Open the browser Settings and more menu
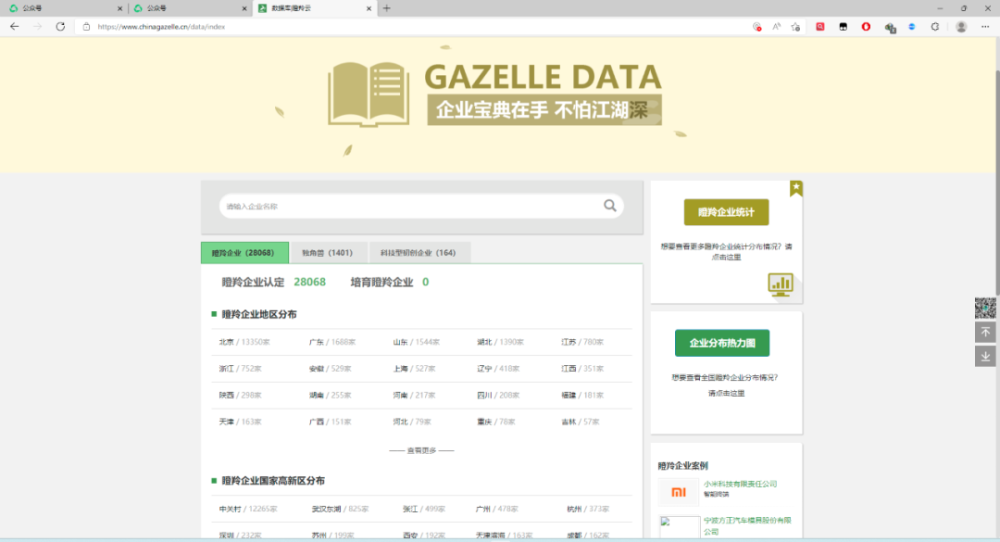Viewport: 1000px width, 542px height. click(x=985, y=27)
